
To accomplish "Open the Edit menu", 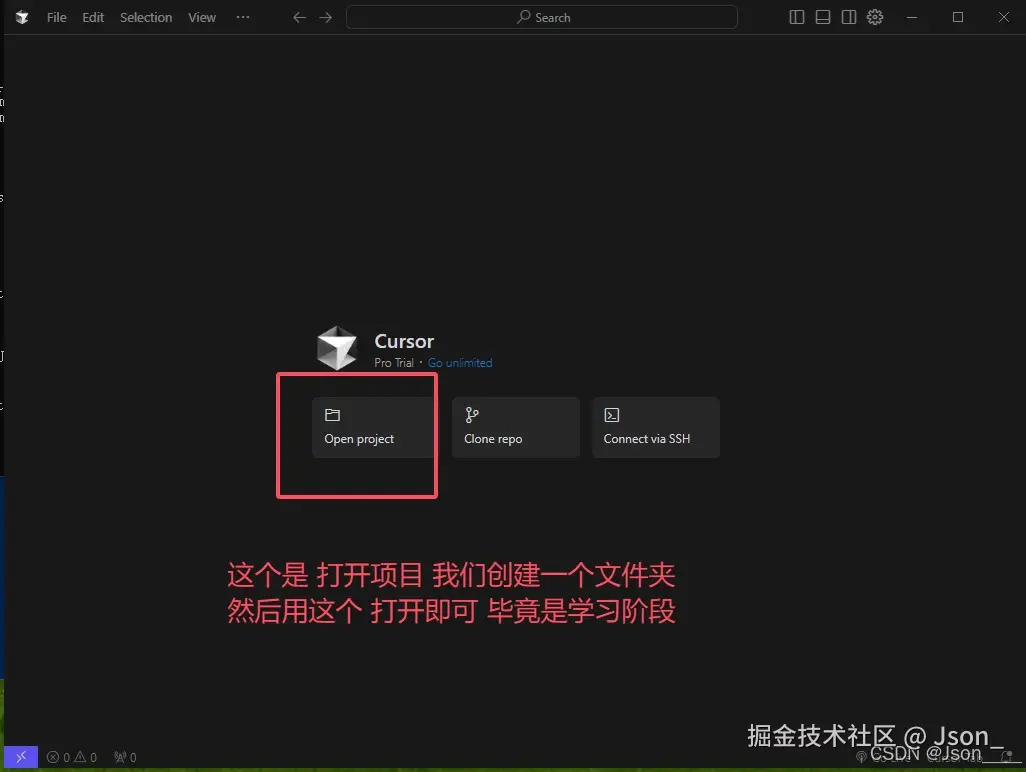I will [x=93, y=18].
